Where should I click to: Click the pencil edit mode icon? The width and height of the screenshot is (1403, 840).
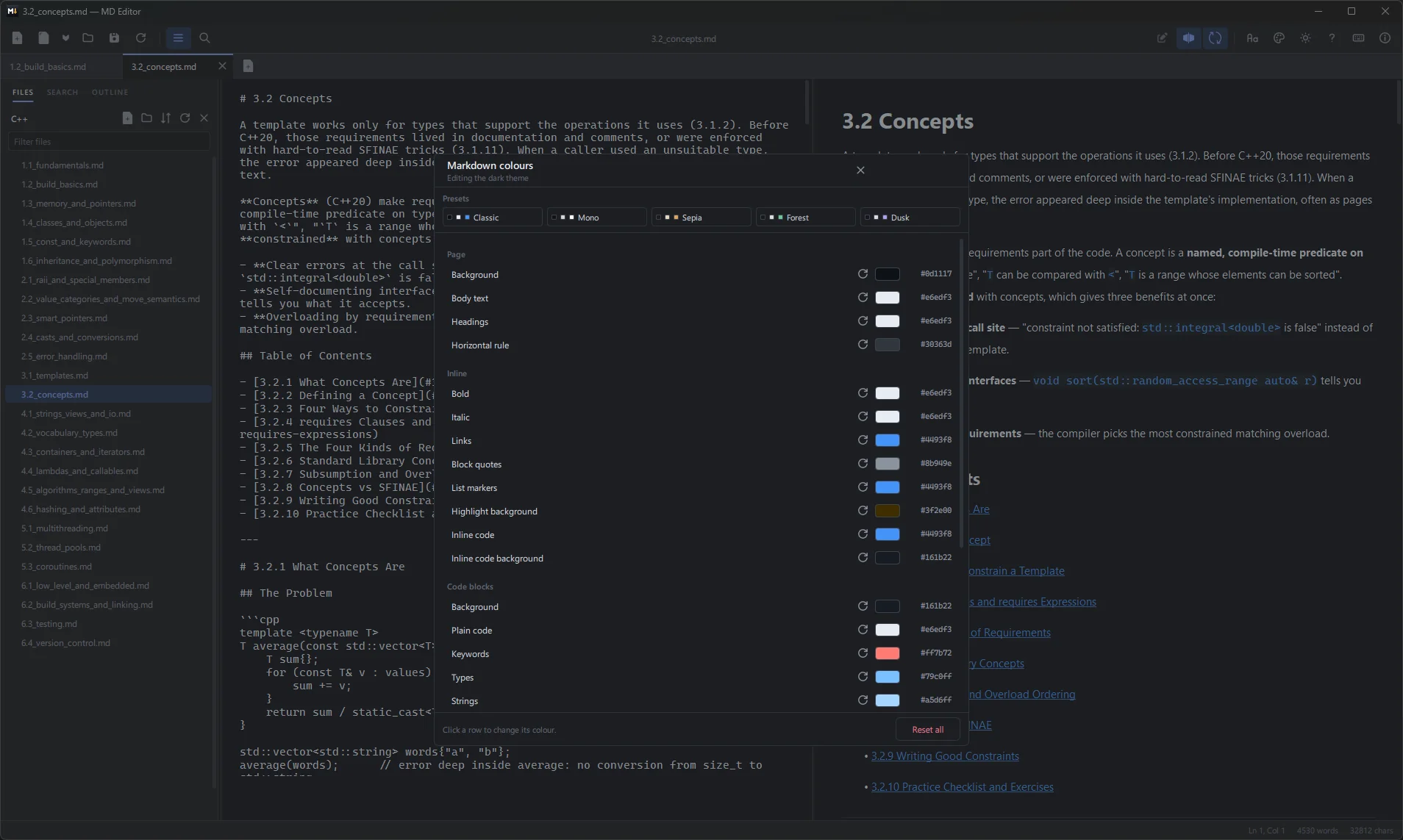click(1162, 38)
